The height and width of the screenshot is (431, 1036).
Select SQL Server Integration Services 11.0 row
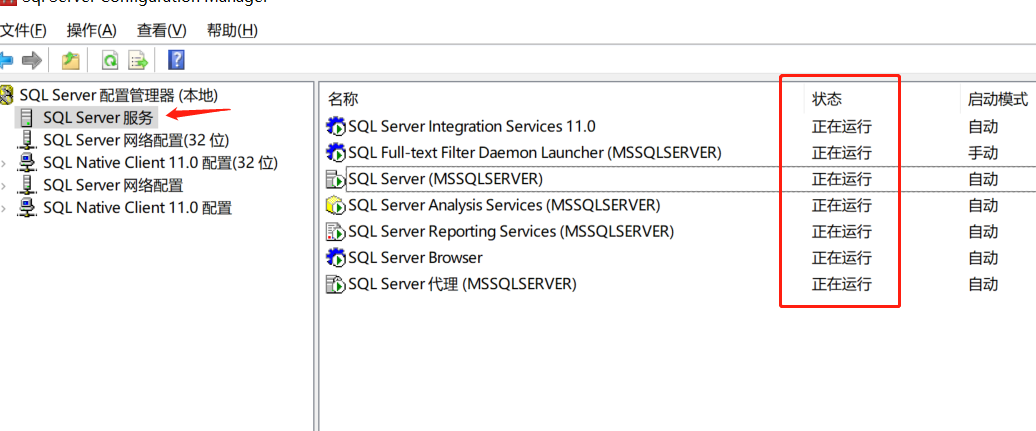[x=472, y=126]
